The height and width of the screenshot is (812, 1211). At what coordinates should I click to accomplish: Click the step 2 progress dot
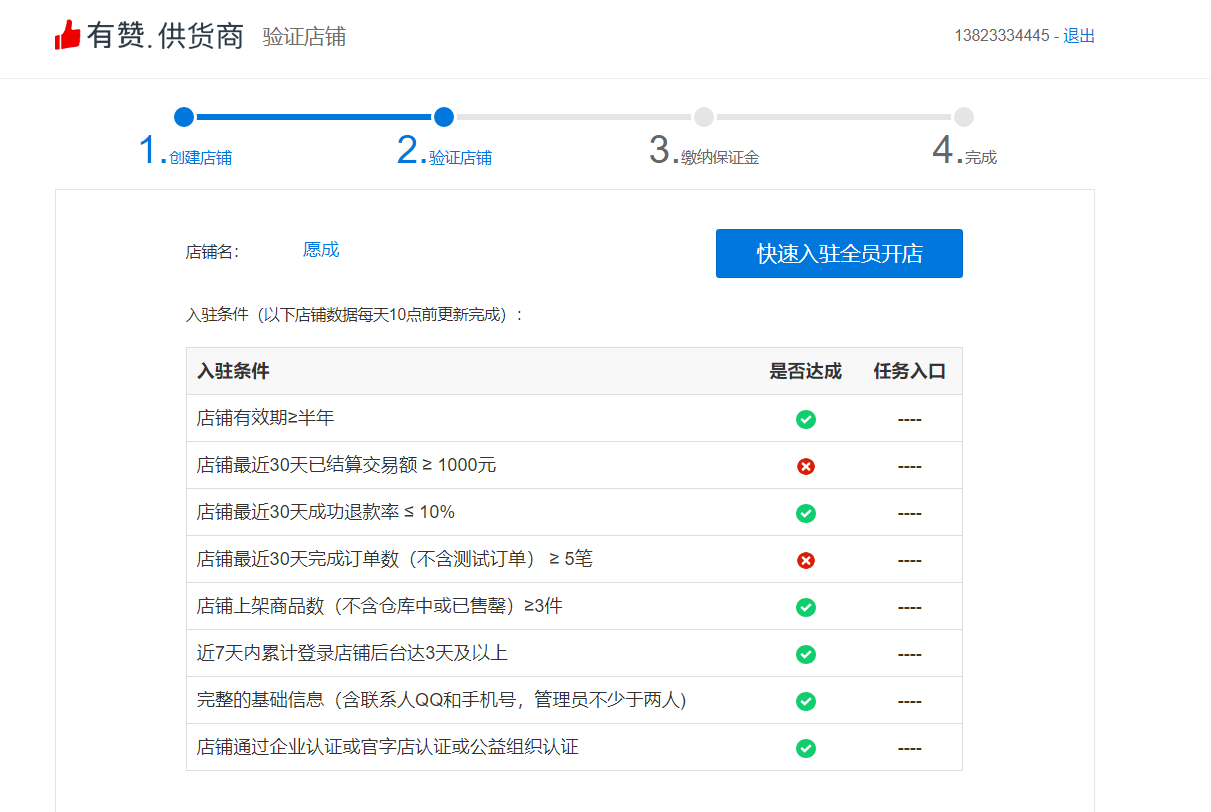click(x=444, y=117)
